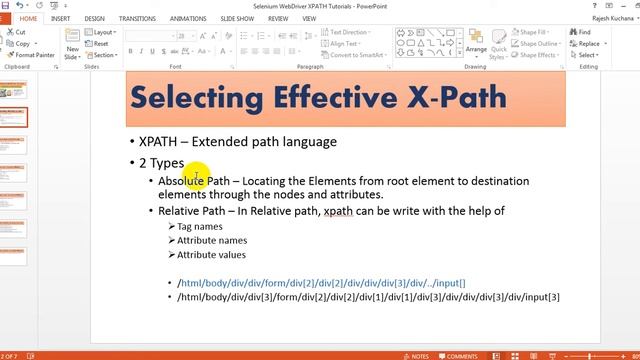Save the presentation from Quick Access Toolbar
Screen dimensions: 640x360
(x=5, y=6)
